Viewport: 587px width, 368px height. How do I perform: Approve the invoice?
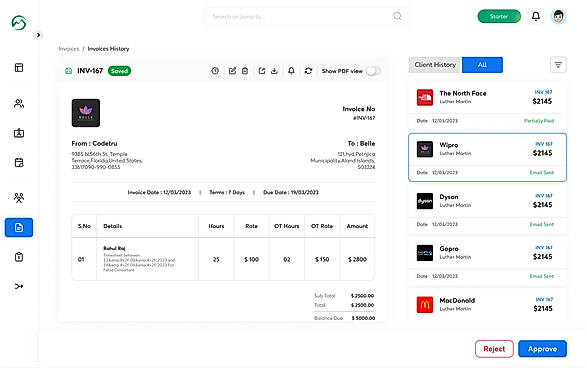tap(542, 349)
